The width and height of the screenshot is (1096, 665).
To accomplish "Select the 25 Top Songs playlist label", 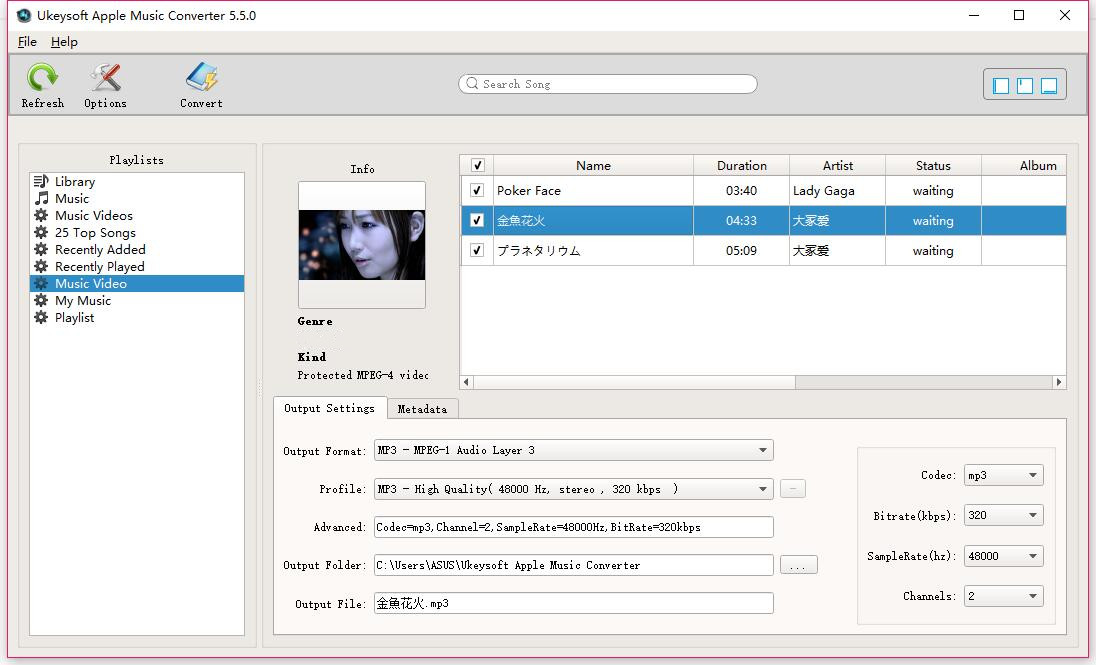I will (x=95, y=232).
